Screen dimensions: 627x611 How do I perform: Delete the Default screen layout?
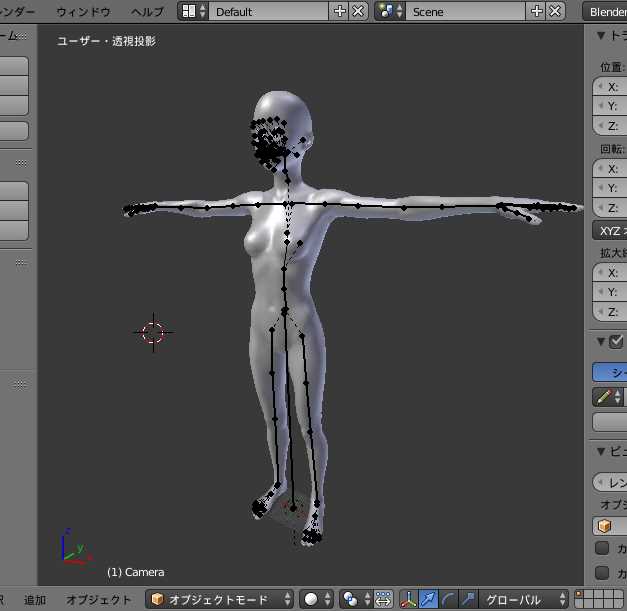click(x=358, y=11)
